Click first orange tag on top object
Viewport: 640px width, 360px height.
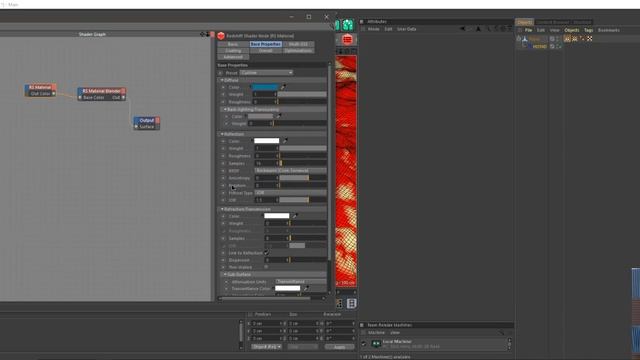pyautogui.click(x=567, y=39)
